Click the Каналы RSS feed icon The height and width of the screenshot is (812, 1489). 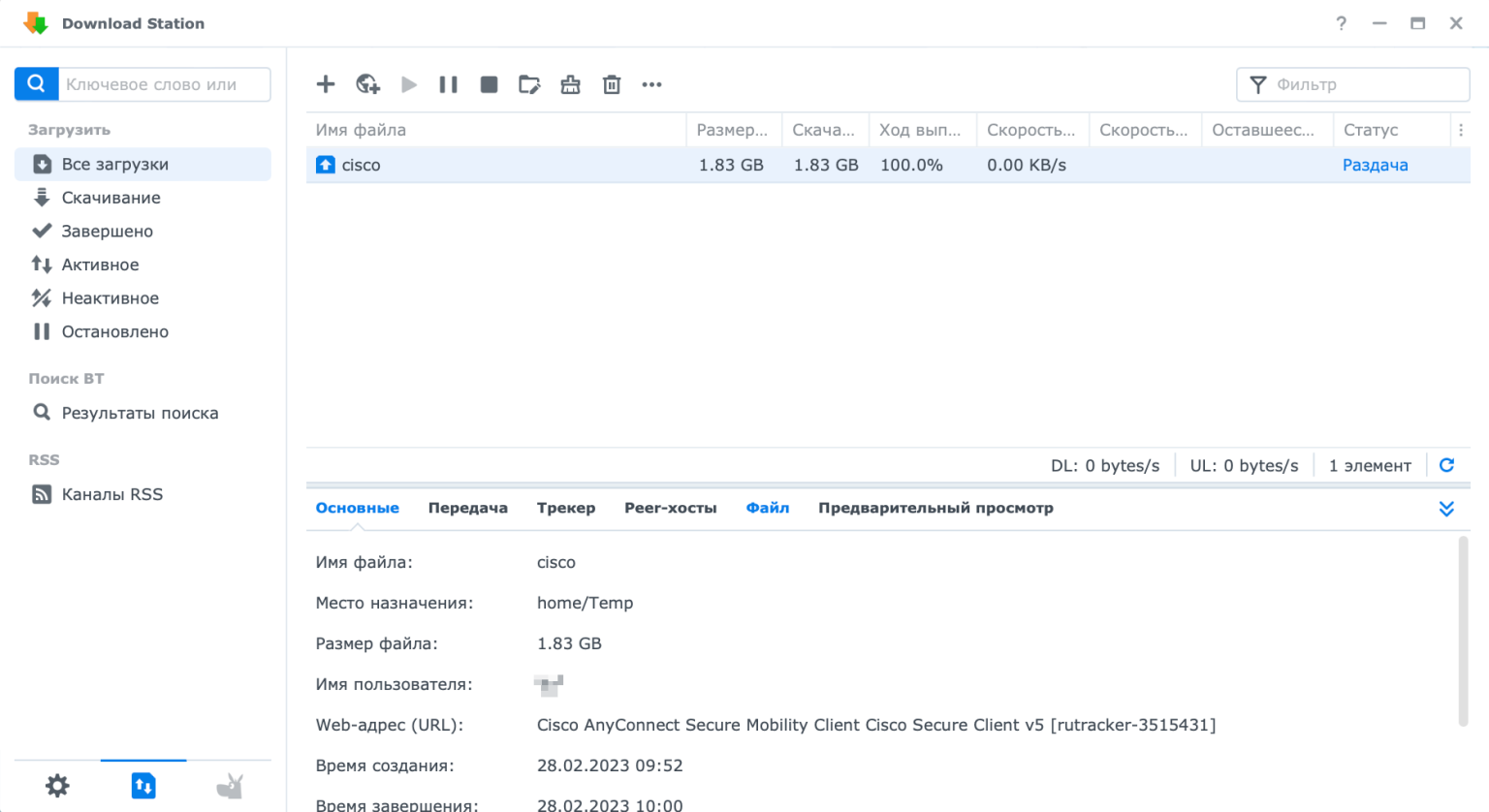(x=42, y=494)
